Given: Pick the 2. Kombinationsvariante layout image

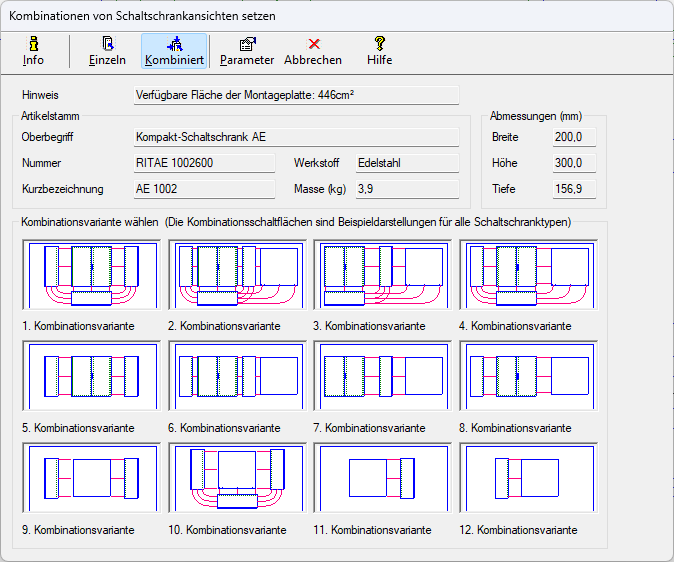Looking at the screenshot, I should [237, 276].
